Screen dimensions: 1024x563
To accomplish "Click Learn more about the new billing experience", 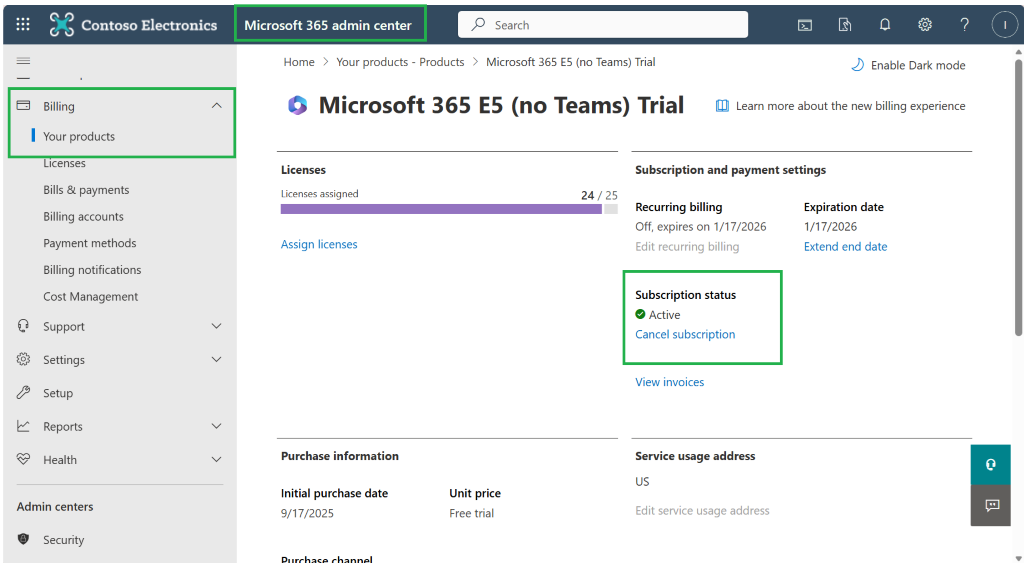I will [x=850, y=106].
